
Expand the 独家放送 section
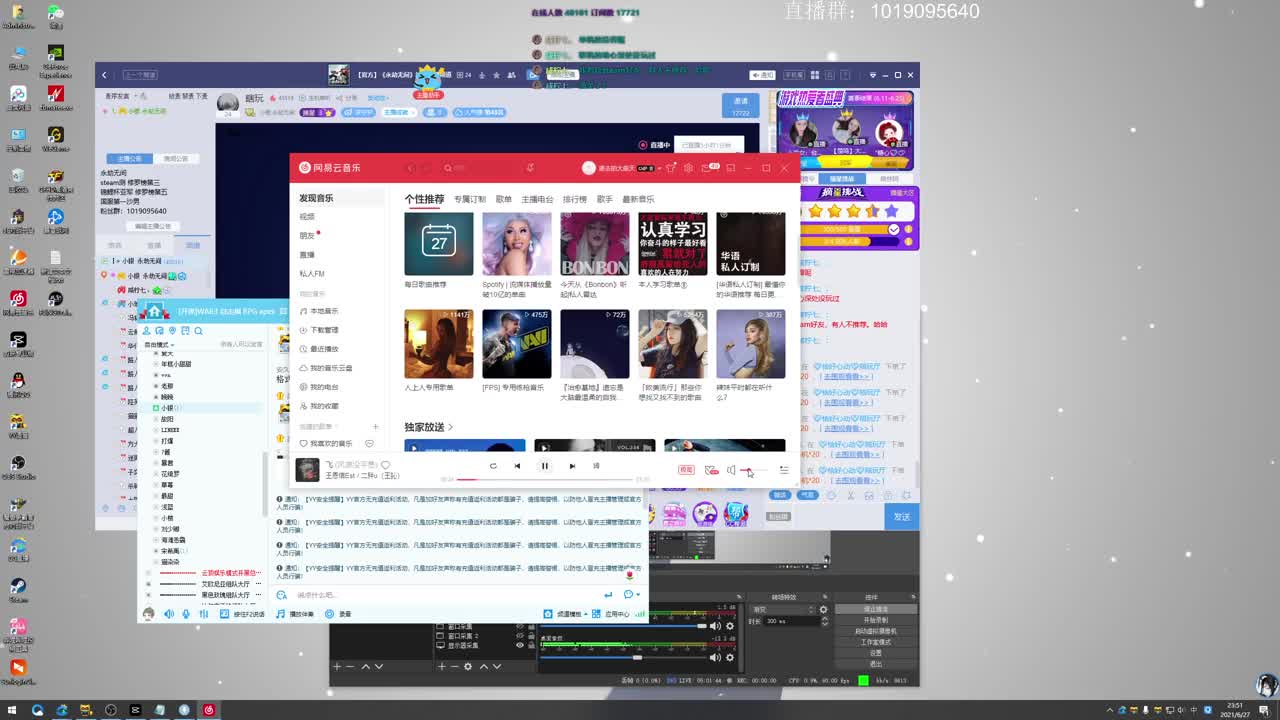tap(429, 427)
